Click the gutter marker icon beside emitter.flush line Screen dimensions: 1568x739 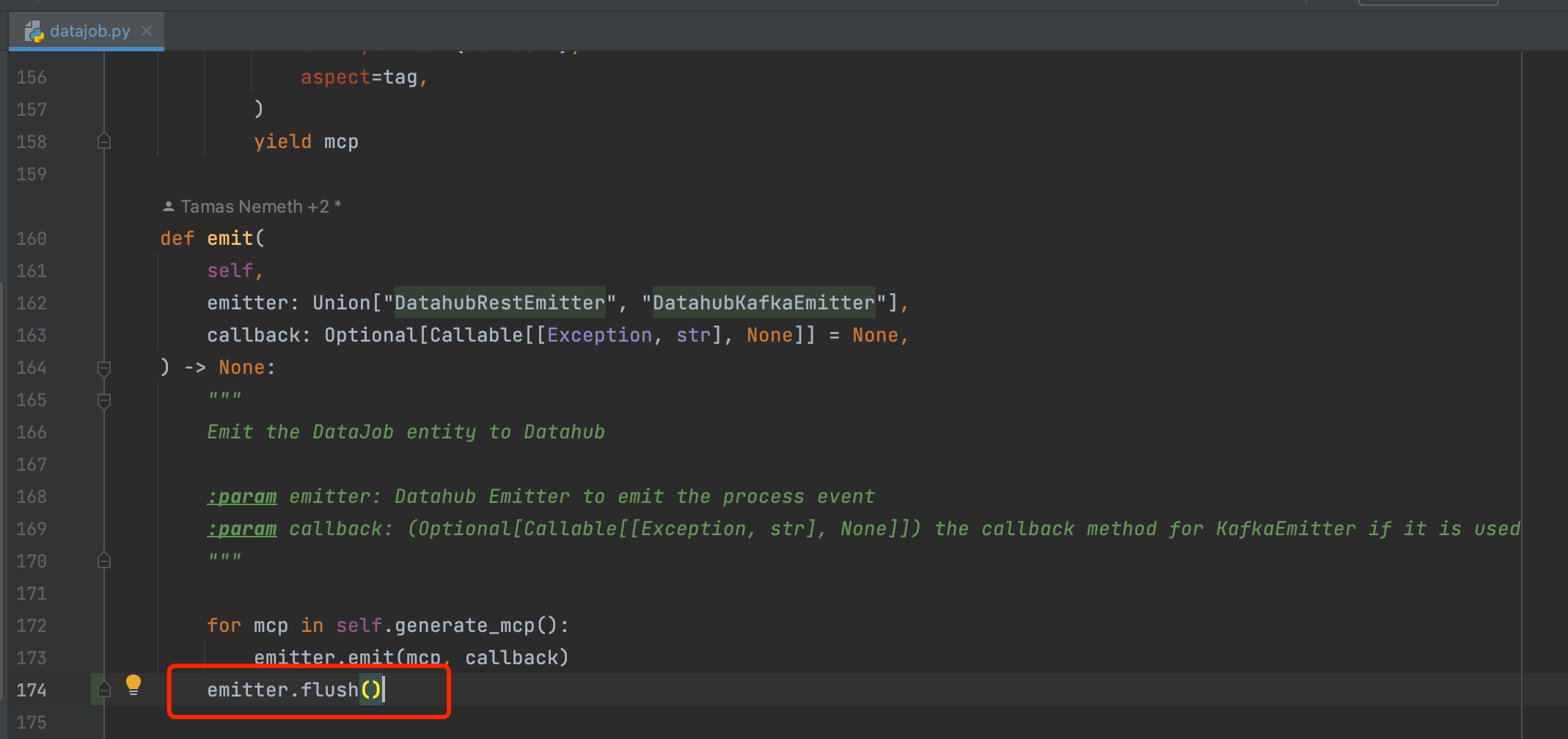[x=103, y=689]
